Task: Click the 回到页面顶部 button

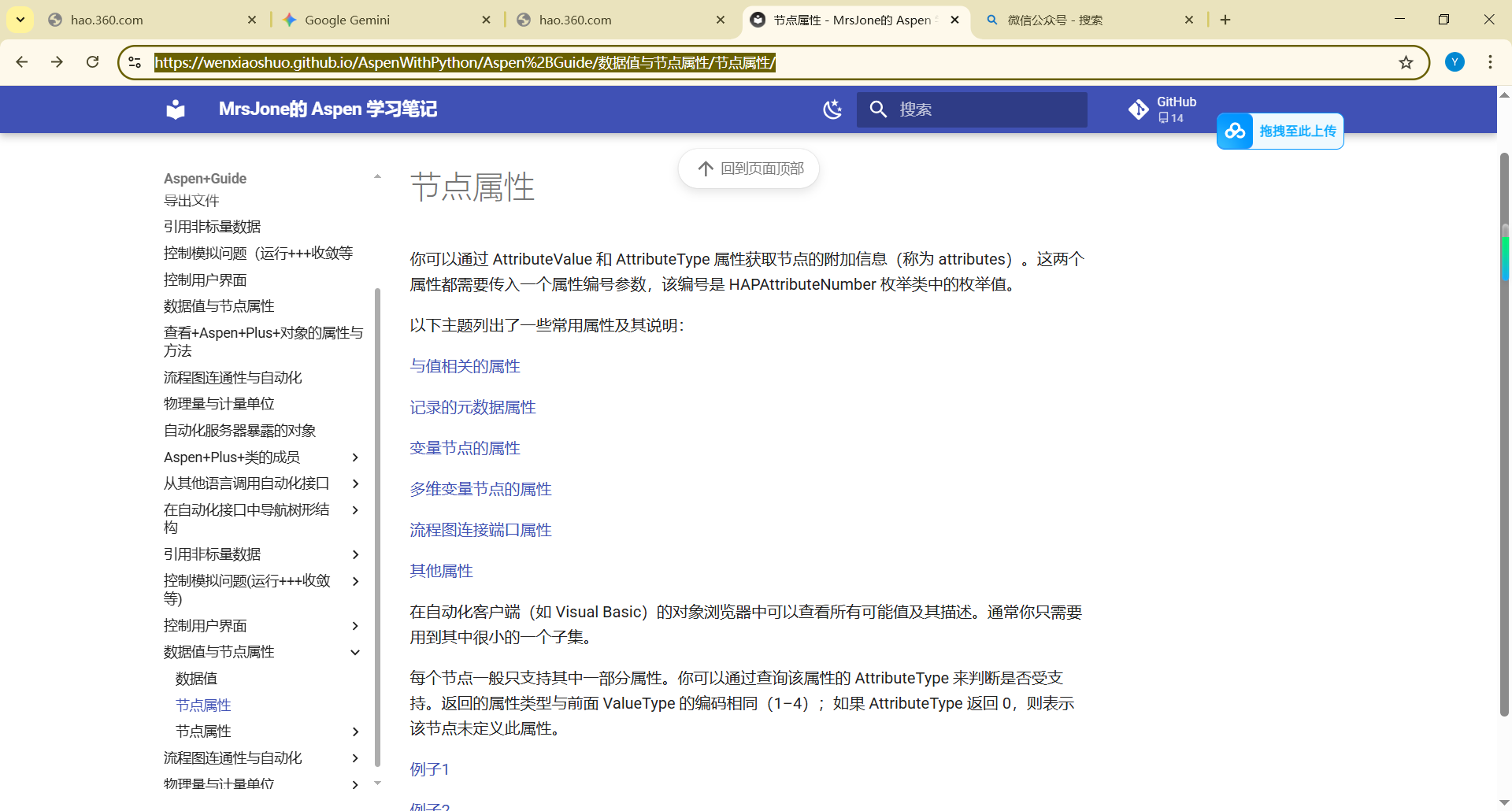Action: point(749,168)
